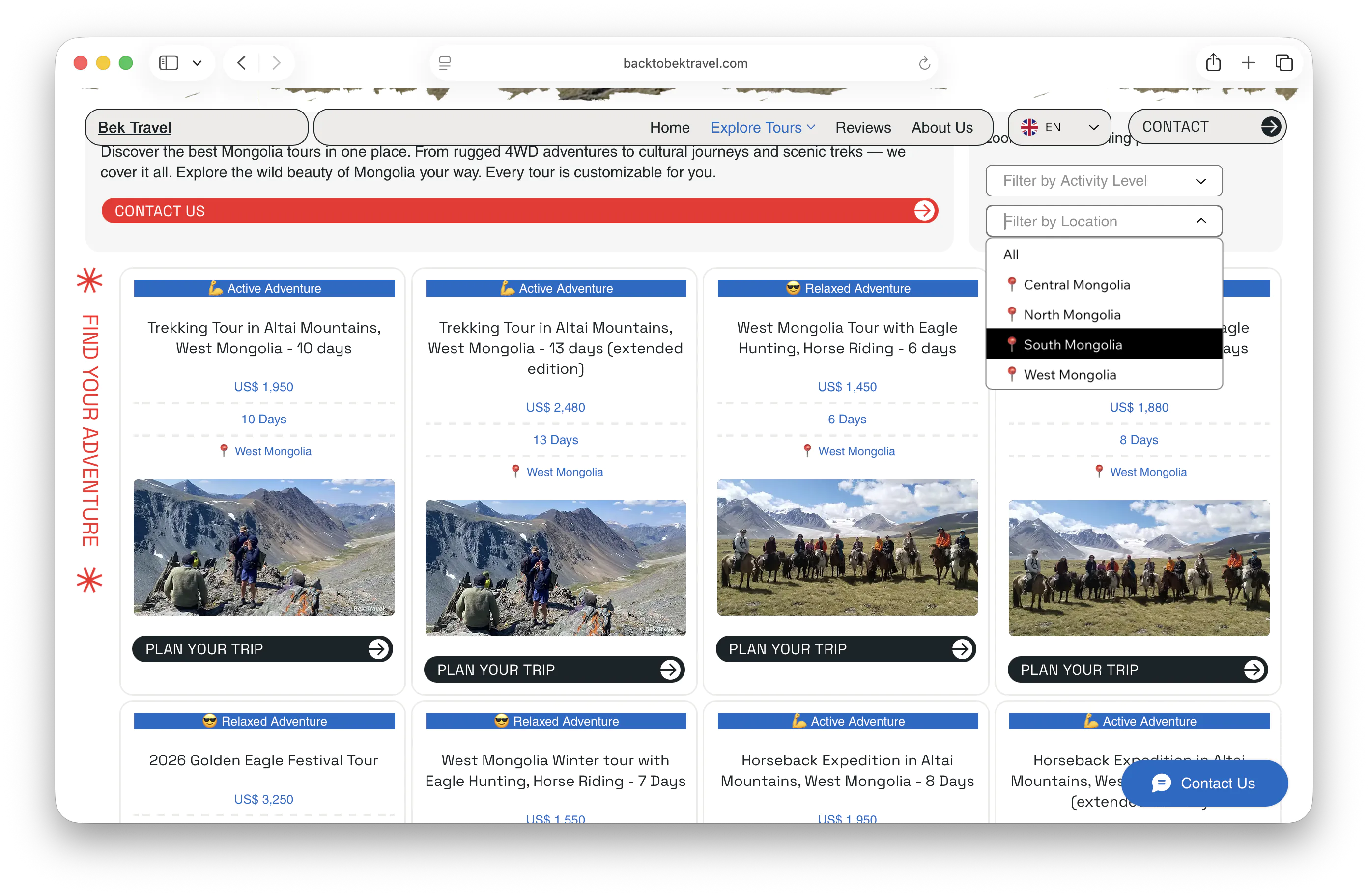Click the US$ 3,250 price text
Image resolution: width=1368 pixels, height=896 pixels.
pyautogui.click(x=263, y=799)
